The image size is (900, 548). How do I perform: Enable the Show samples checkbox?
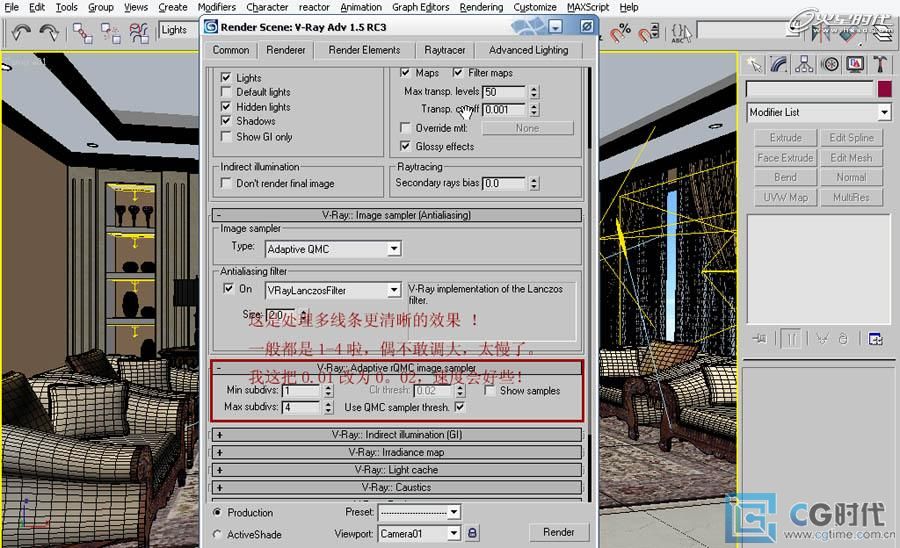coord(490,390)
